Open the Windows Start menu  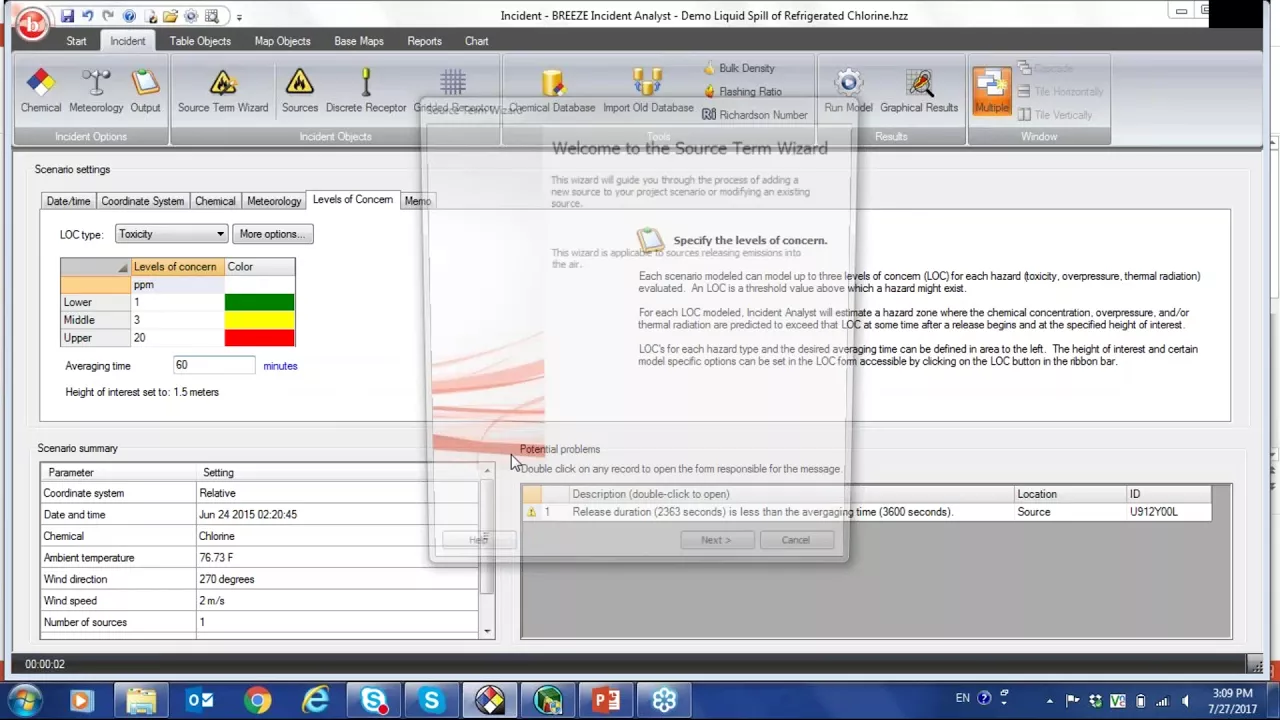click(x=24, y=700)
